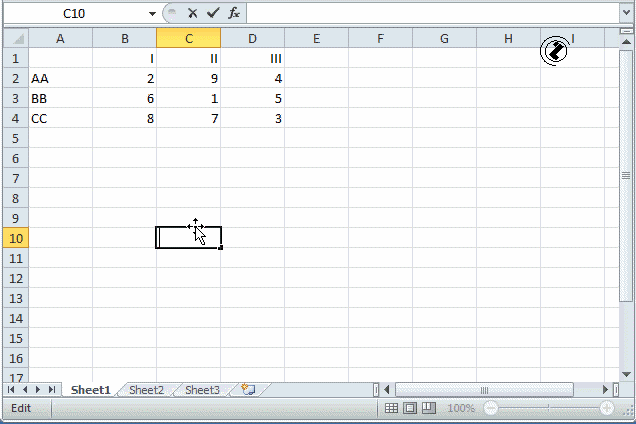The height and width of the screenshot is (424, 636).
Task: Click the Select All corner button
Action: point(14,39)
